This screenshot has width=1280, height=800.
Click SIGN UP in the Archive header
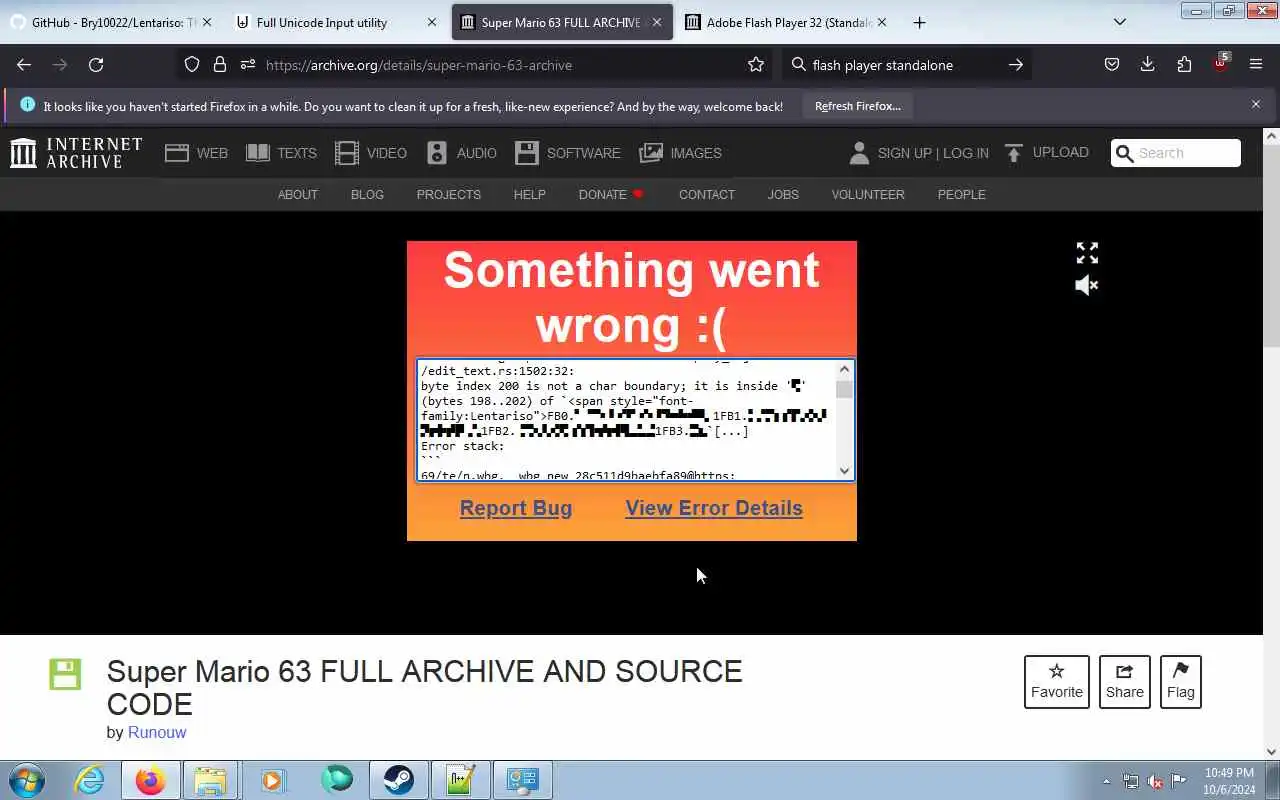(904, 153)
